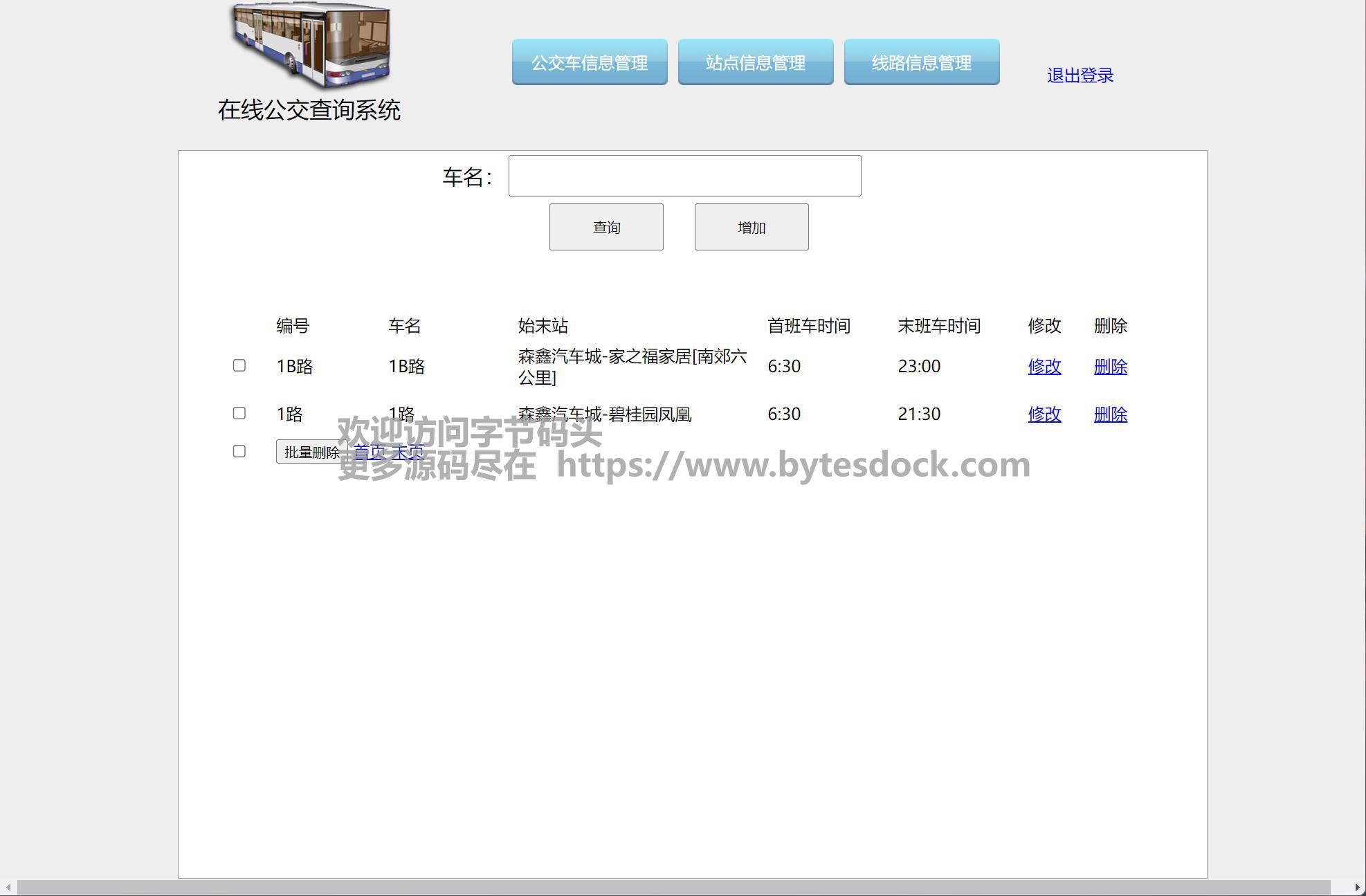Open 站点信息管理 menu tab

755,62
